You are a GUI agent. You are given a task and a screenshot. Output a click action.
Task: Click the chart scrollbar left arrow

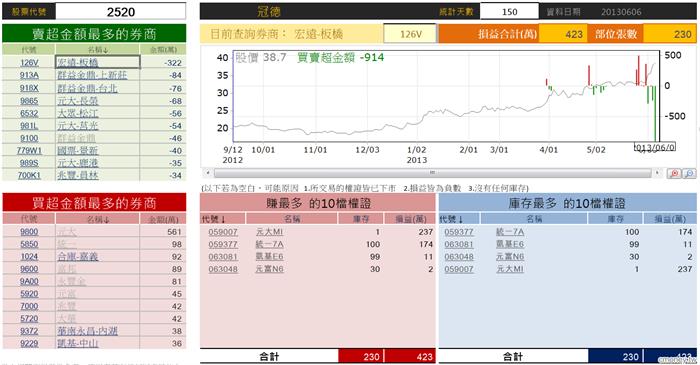click(207, 173)
